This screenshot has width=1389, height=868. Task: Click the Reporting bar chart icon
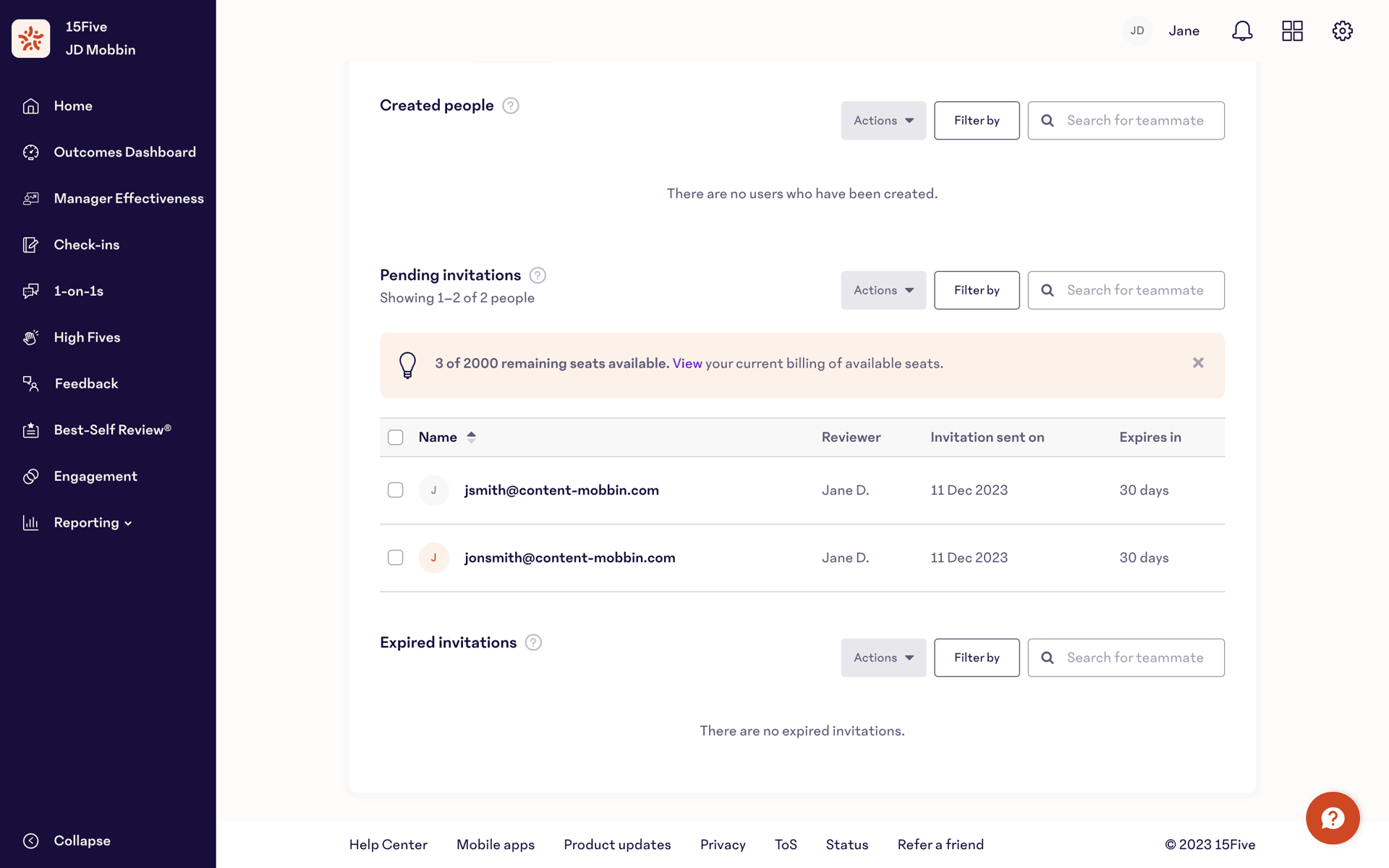point(30,523)
